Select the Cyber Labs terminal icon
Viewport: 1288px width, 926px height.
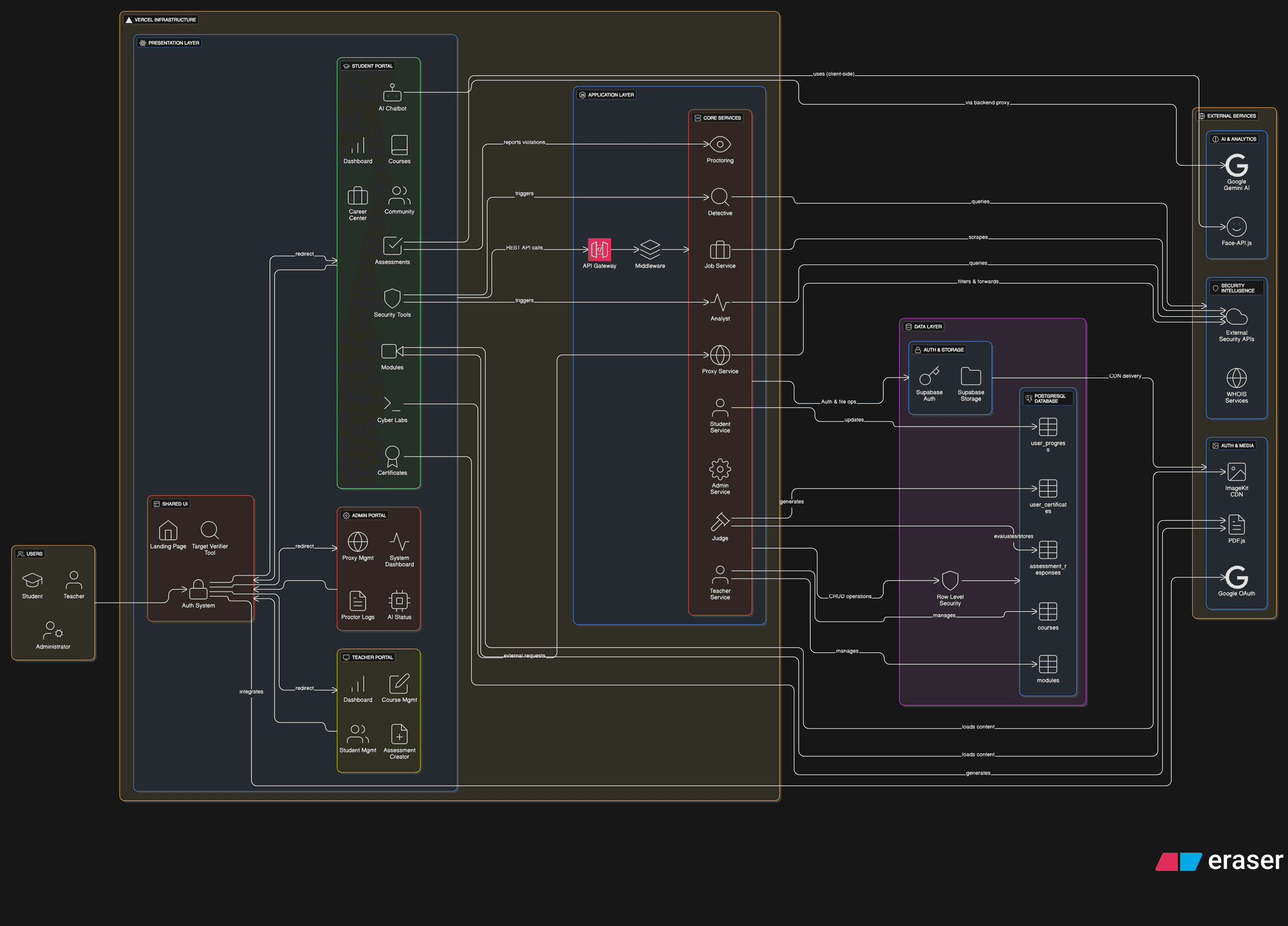pyautogui.click(x=392, y=403)
